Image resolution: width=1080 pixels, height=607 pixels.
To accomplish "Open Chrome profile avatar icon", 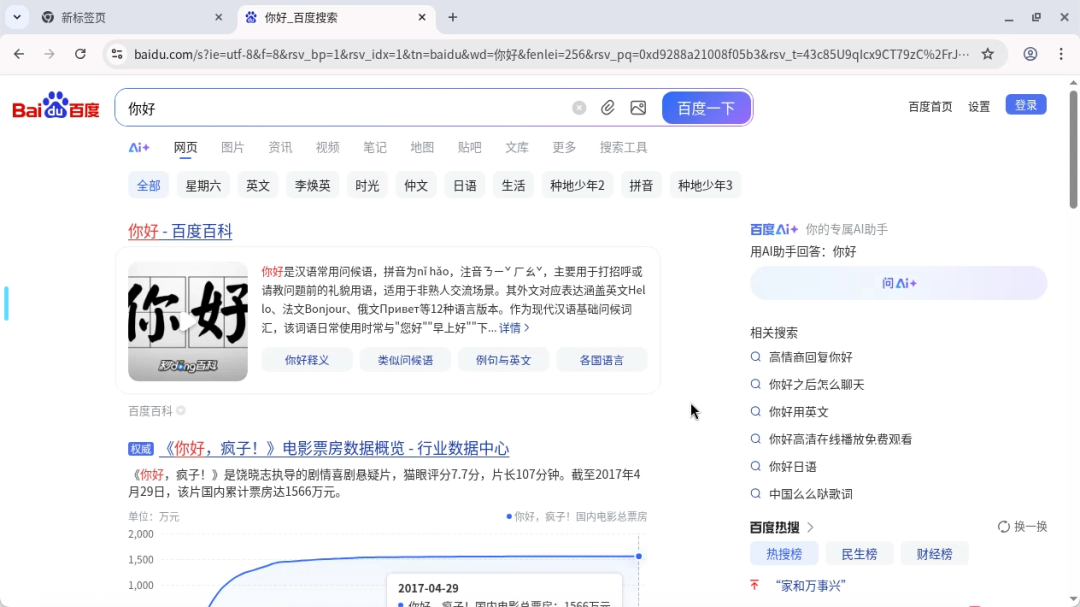I will pyautogui.click(x=1030, y=54).
